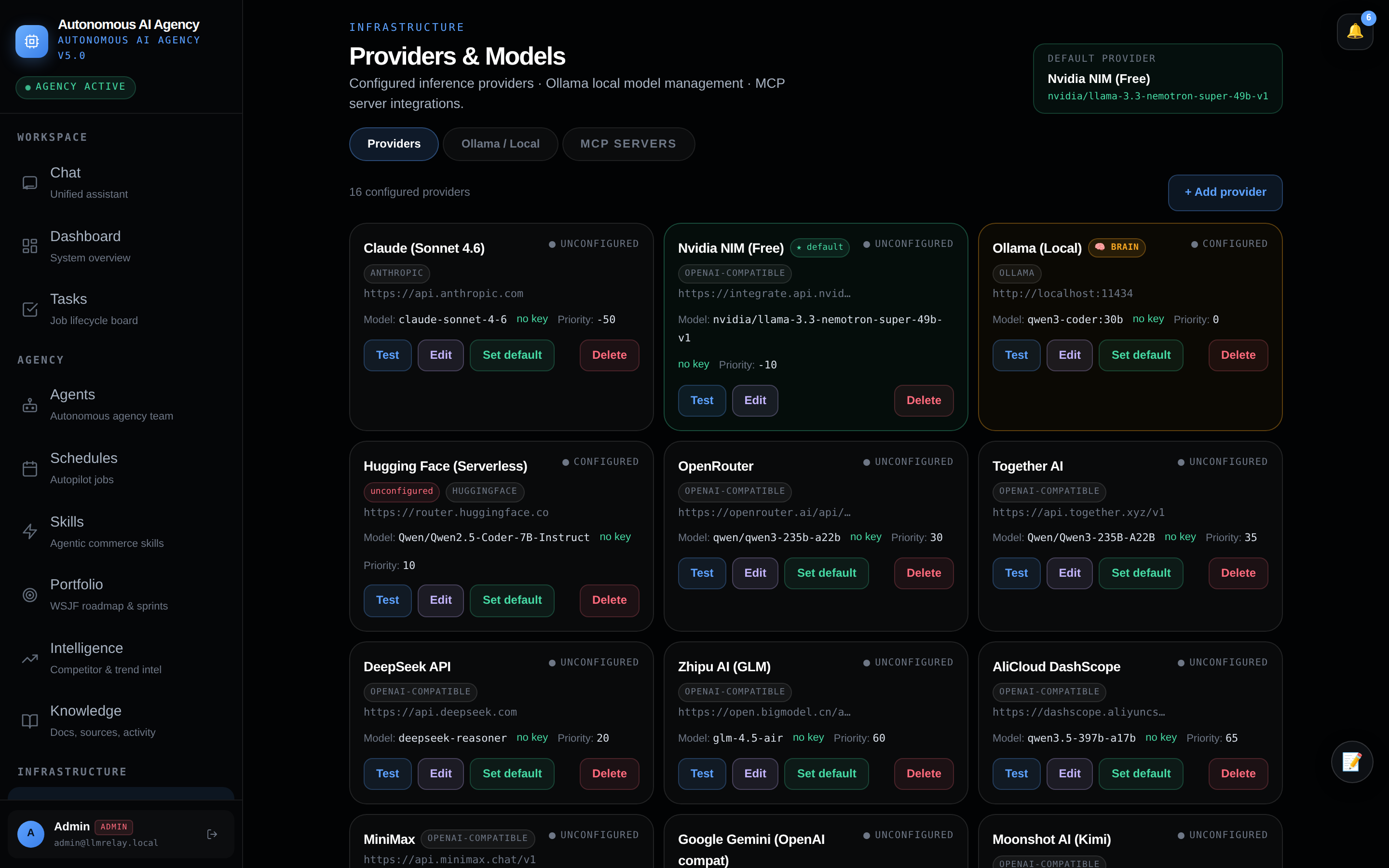The image size is (1389, 868).
Task: Click the AGENCY ACTIVE status pill
Action: 76,87
